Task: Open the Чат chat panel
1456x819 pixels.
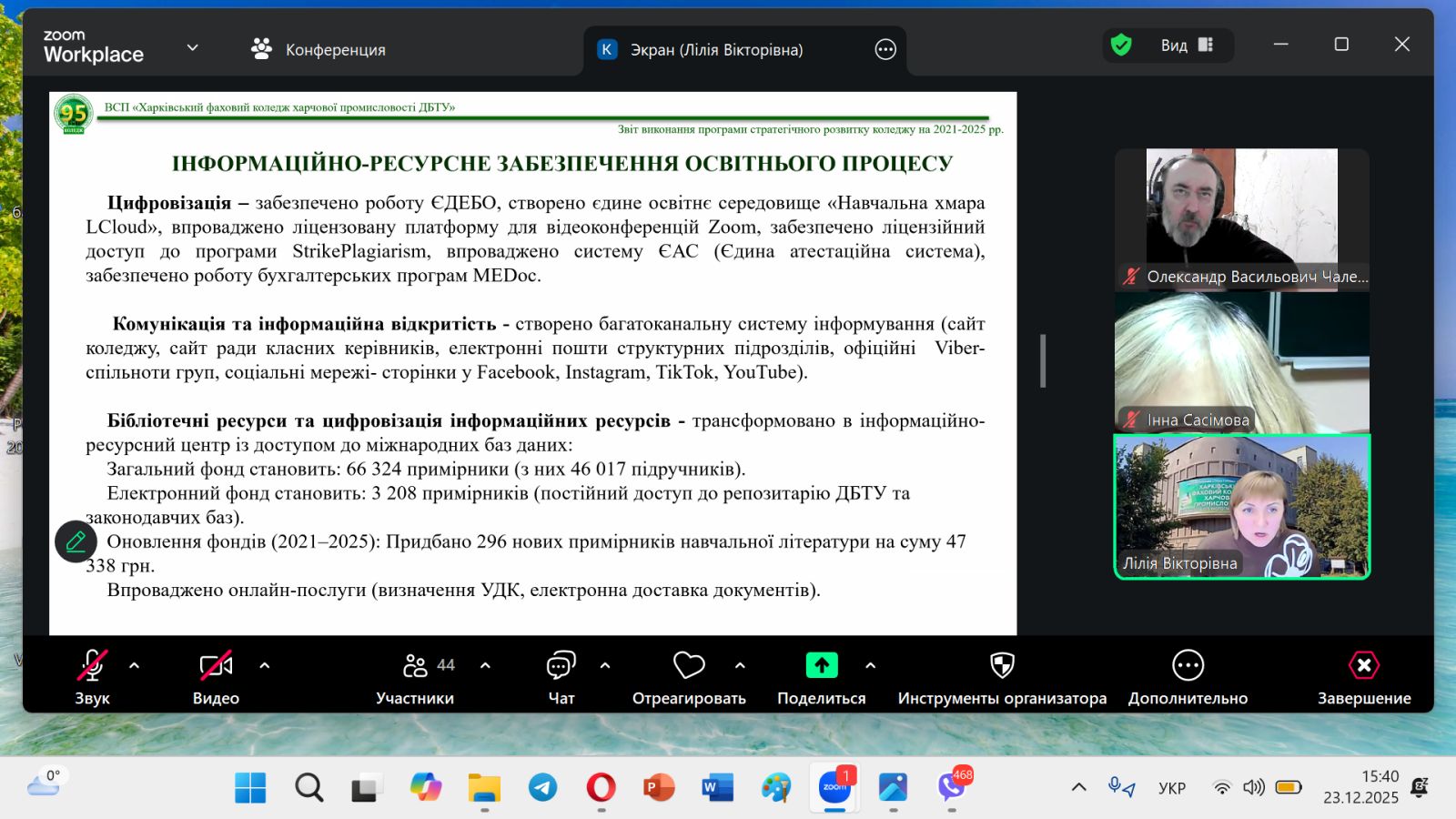Action: pyautogui.click(x=561, y=667)
